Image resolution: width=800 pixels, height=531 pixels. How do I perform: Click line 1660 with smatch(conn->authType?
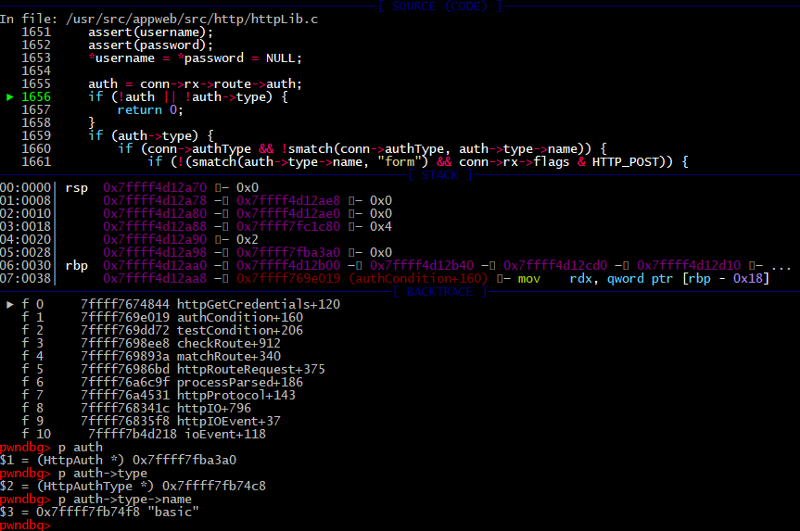click(362, 149)
